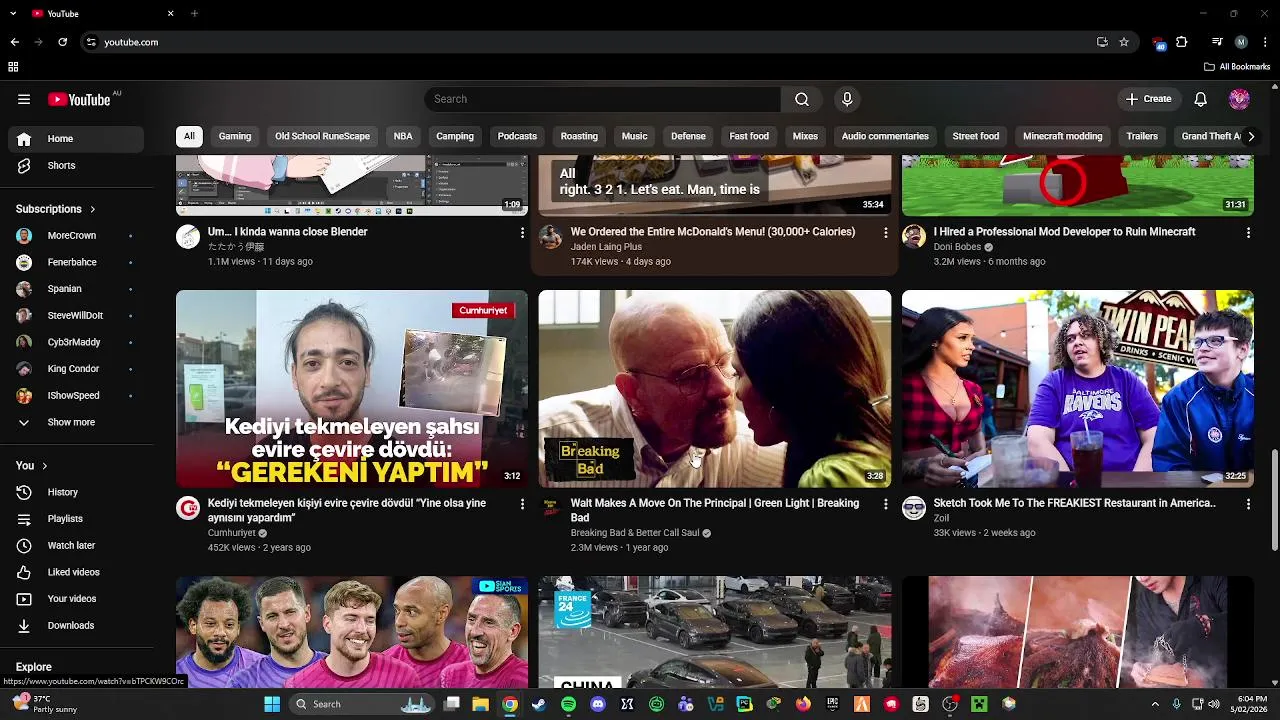This screenshot has height=720, width=1280.
Task: Select the All filter chip
Action: (189, 136)
